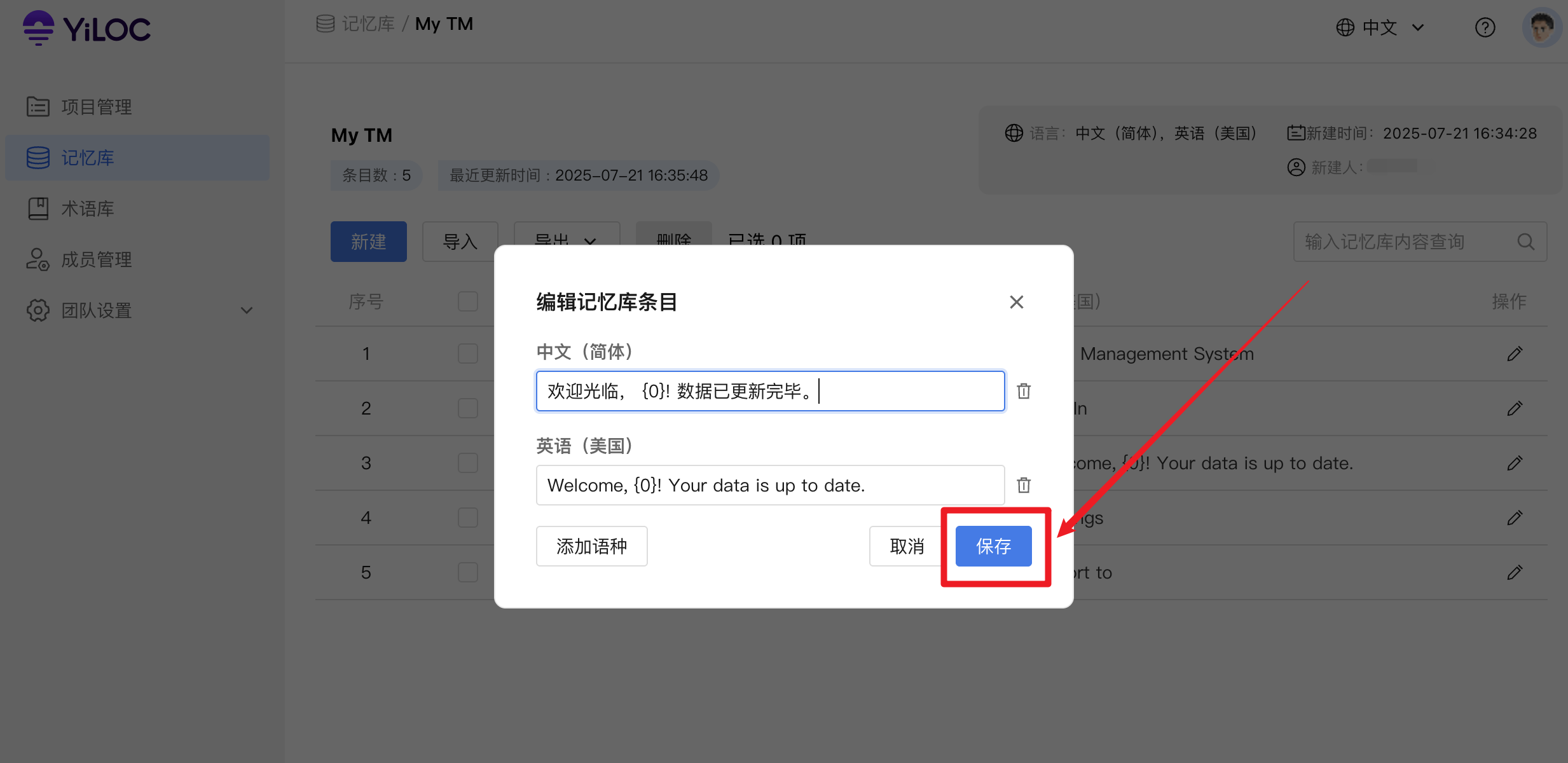Click the 操作 column header

[x=1509, y=301]
